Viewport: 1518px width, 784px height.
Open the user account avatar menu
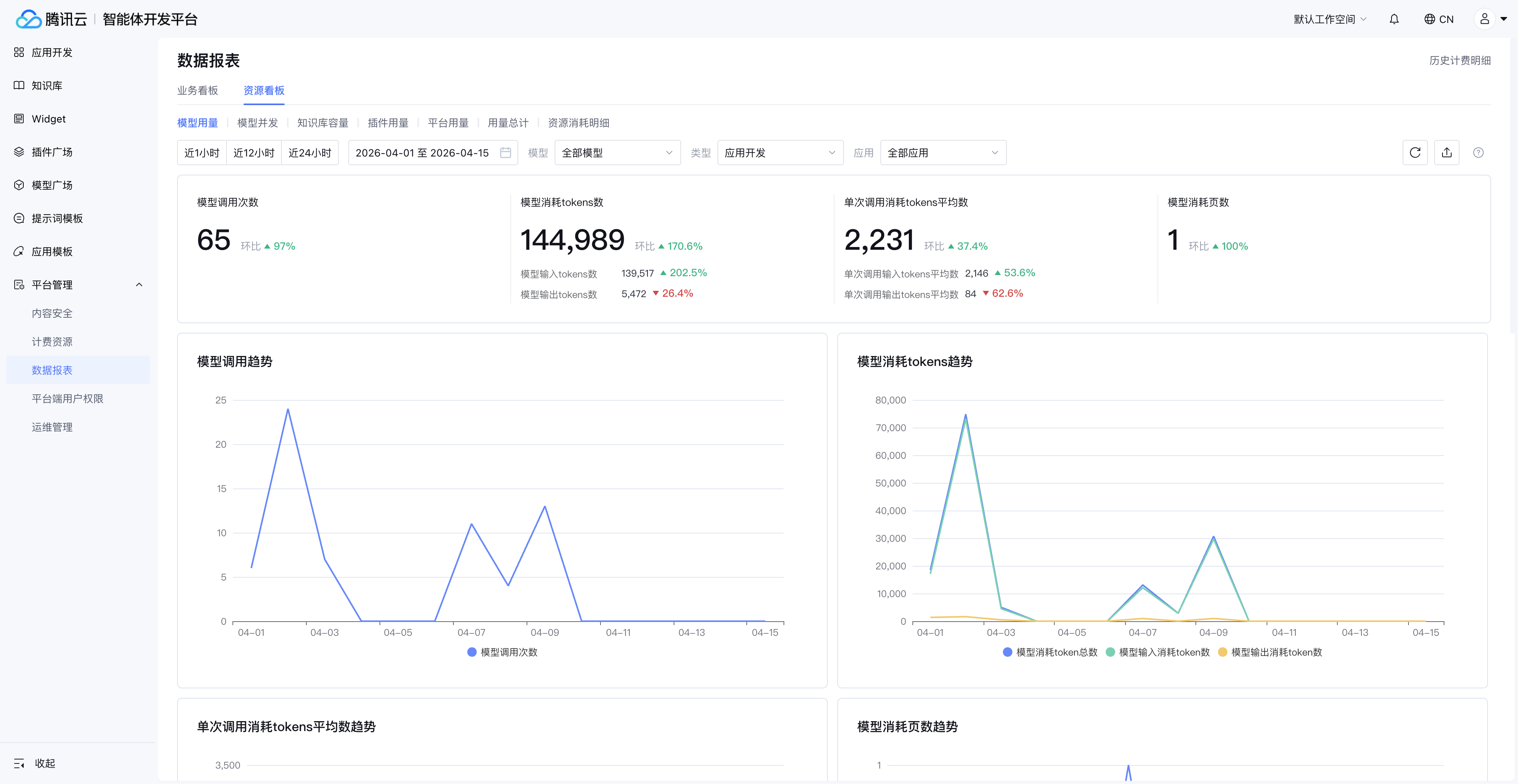[x=1484, y=19]
